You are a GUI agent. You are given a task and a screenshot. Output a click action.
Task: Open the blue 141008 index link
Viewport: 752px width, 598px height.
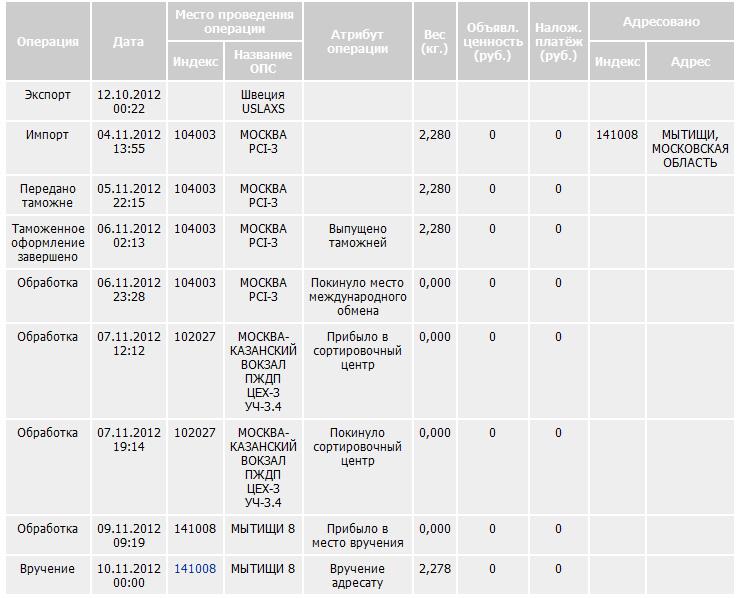coord(195,569)
